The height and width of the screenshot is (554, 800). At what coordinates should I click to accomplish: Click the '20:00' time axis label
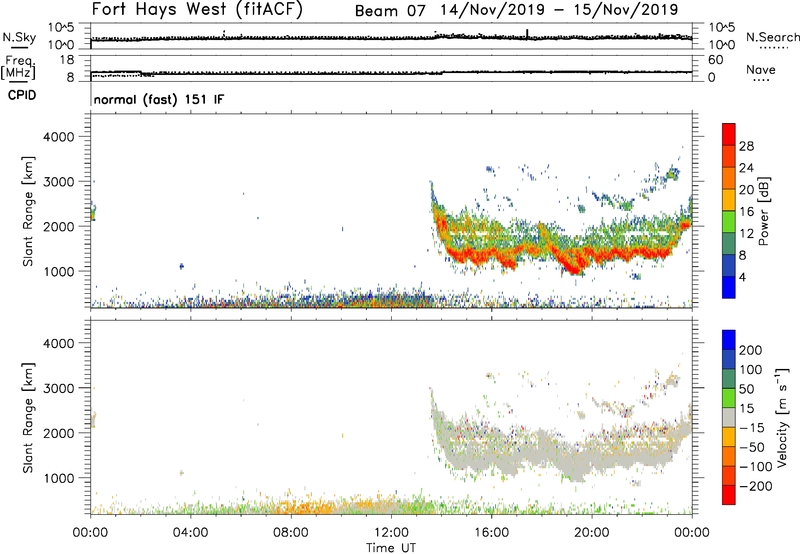[592, 533]
